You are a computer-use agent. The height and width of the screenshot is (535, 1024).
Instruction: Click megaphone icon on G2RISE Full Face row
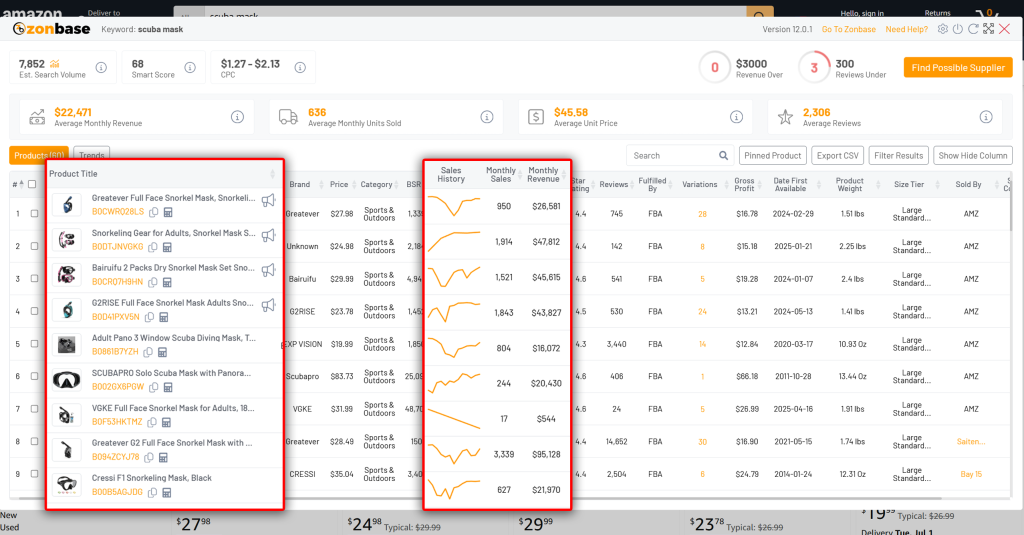coord(268,305)
